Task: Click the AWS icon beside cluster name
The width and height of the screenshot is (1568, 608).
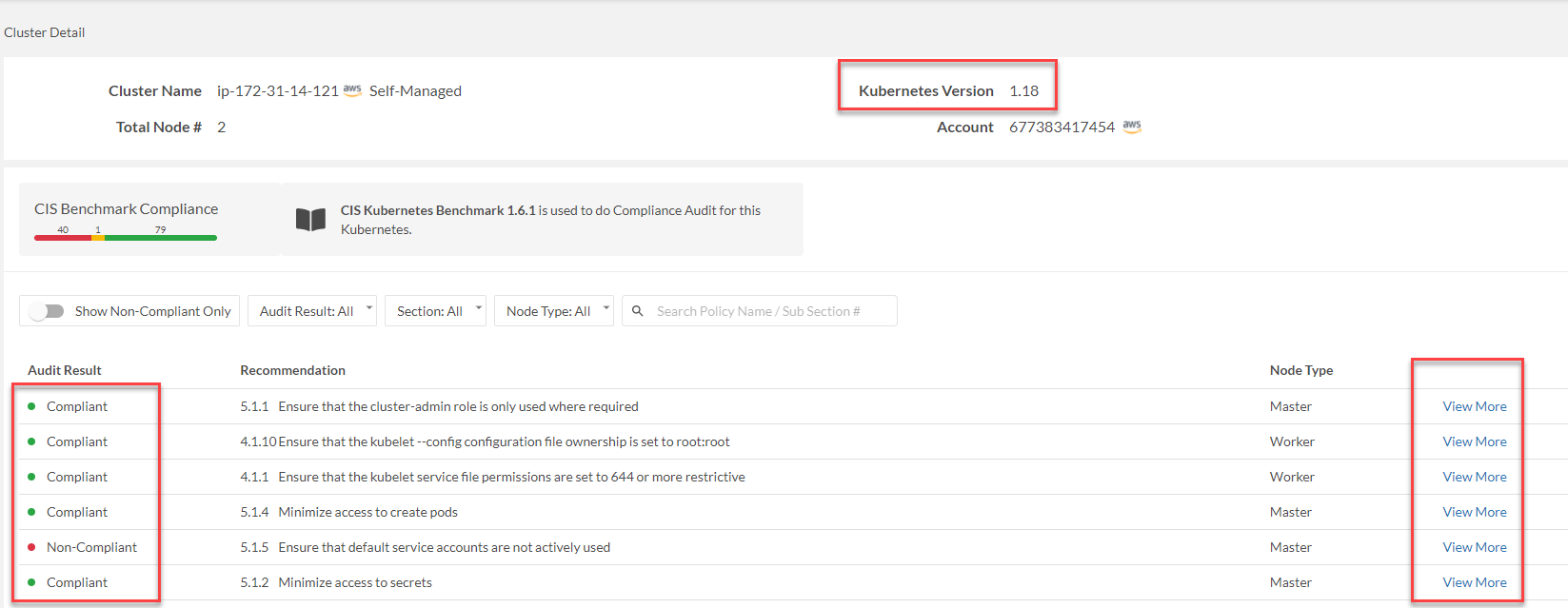Action: point(352,90)
